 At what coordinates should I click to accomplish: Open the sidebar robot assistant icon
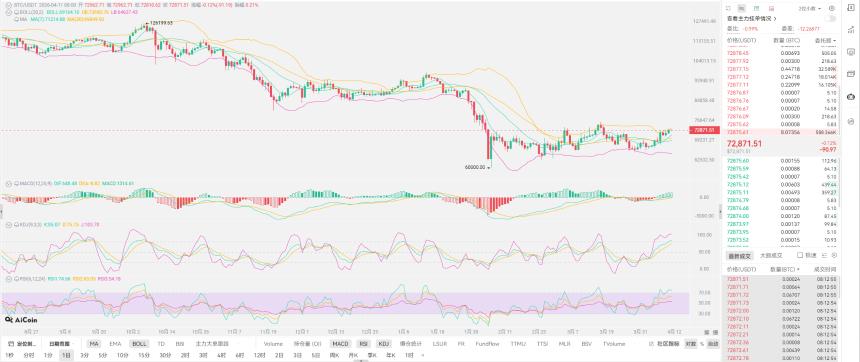pyautogui.click(x=851, y=97)
